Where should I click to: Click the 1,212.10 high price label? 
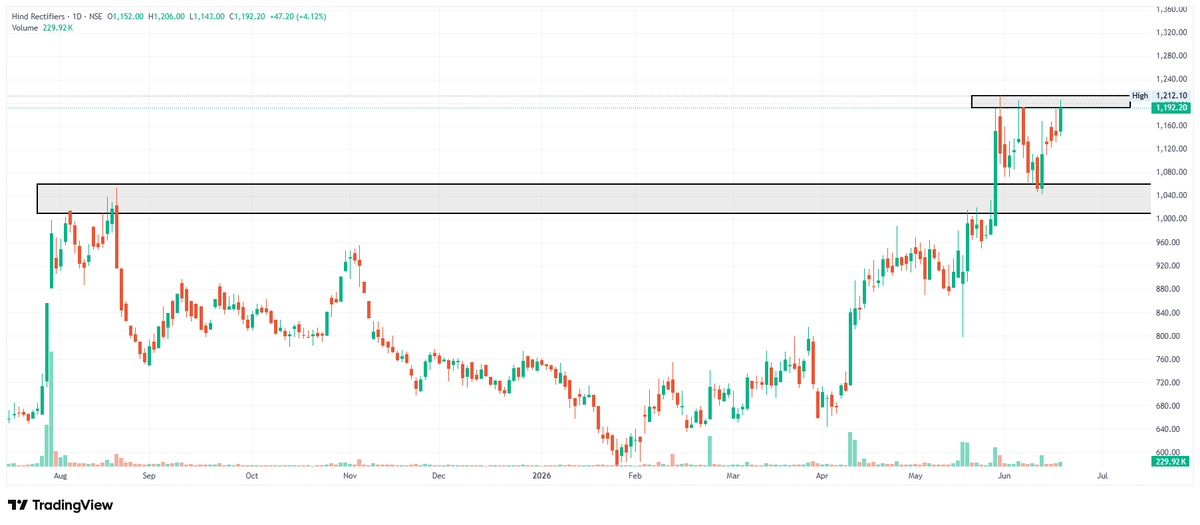[x=1170, y=96]
